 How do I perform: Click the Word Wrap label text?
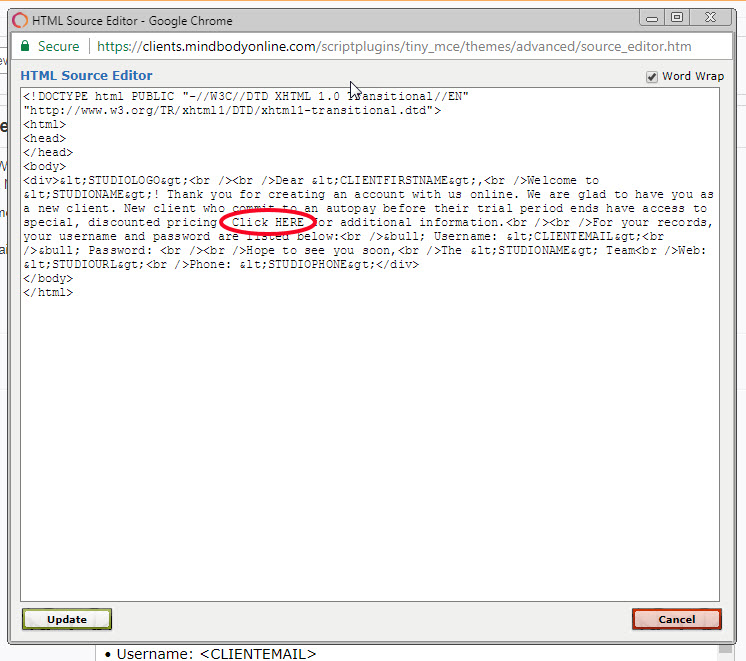tap(692, 77)
